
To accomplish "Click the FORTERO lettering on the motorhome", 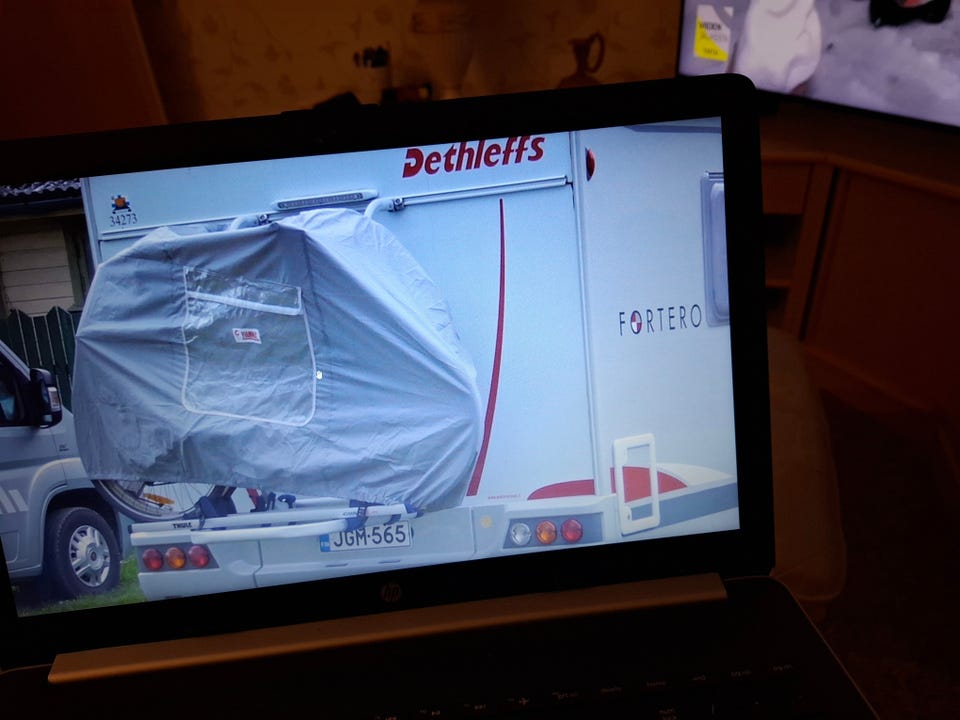I will point(660,320).
